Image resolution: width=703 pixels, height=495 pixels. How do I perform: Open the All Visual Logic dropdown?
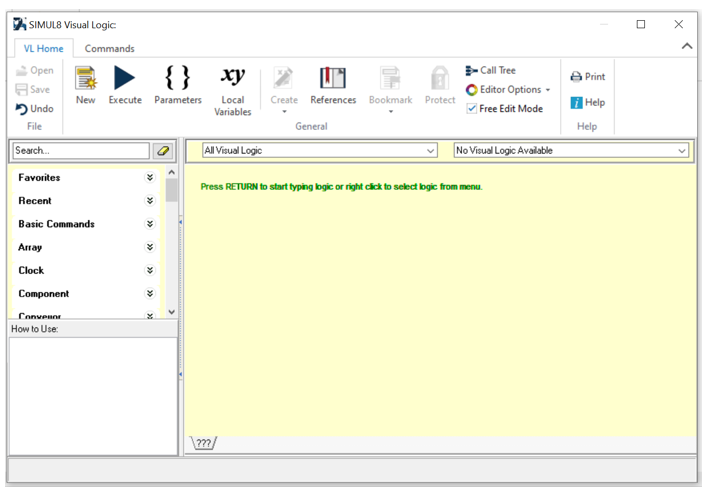click(x=319, y=151)
